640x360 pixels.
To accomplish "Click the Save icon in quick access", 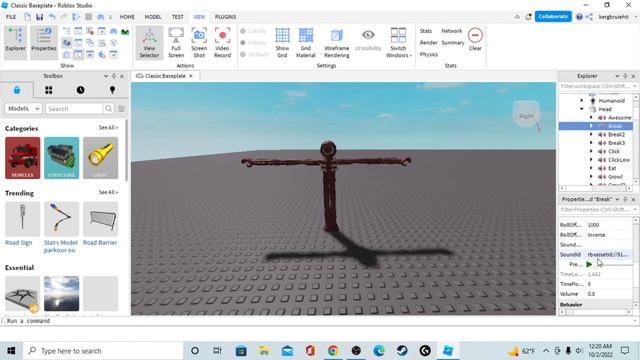I will point(39,17).
